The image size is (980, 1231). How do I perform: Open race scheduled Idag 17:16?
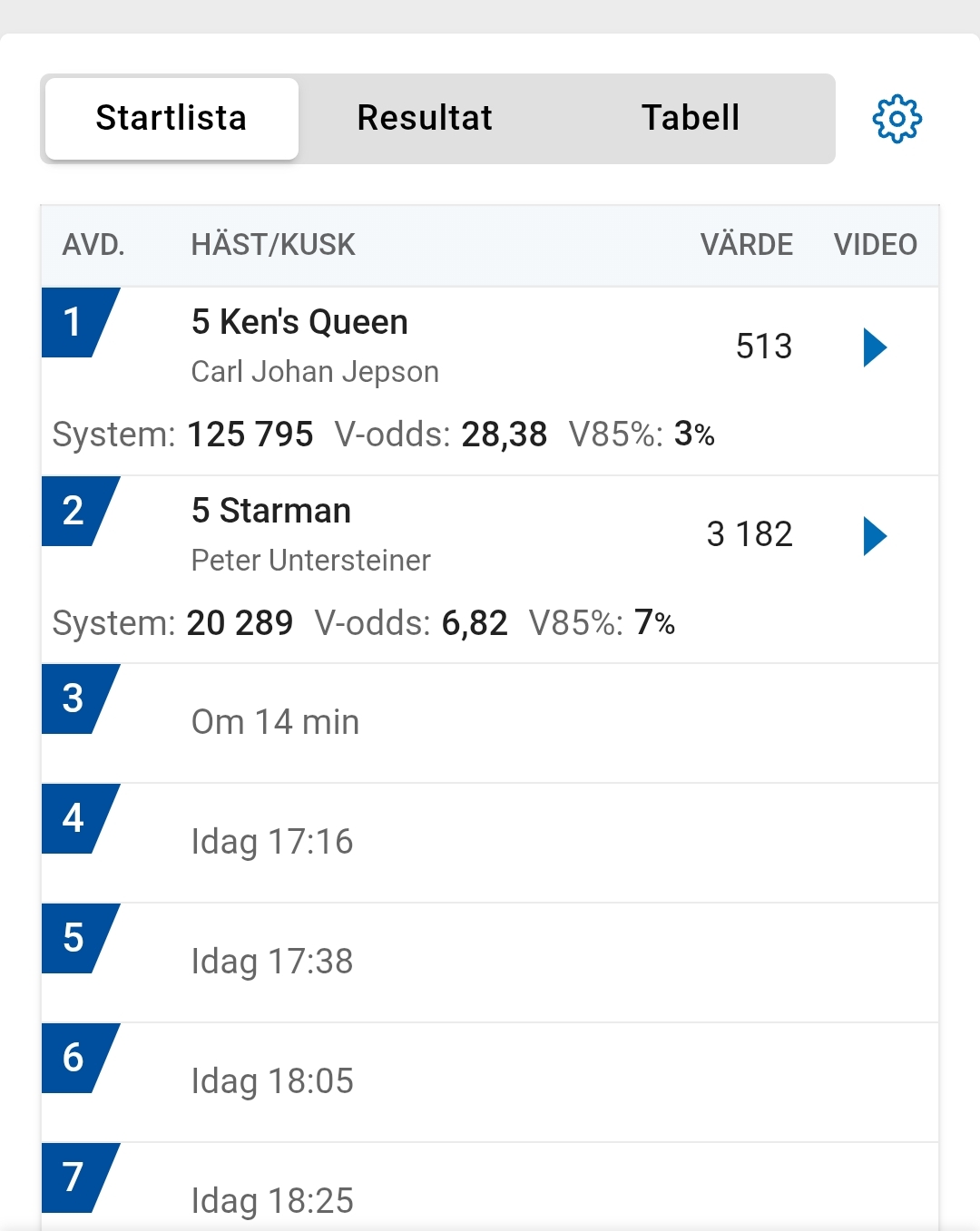(x=271, y=842)
